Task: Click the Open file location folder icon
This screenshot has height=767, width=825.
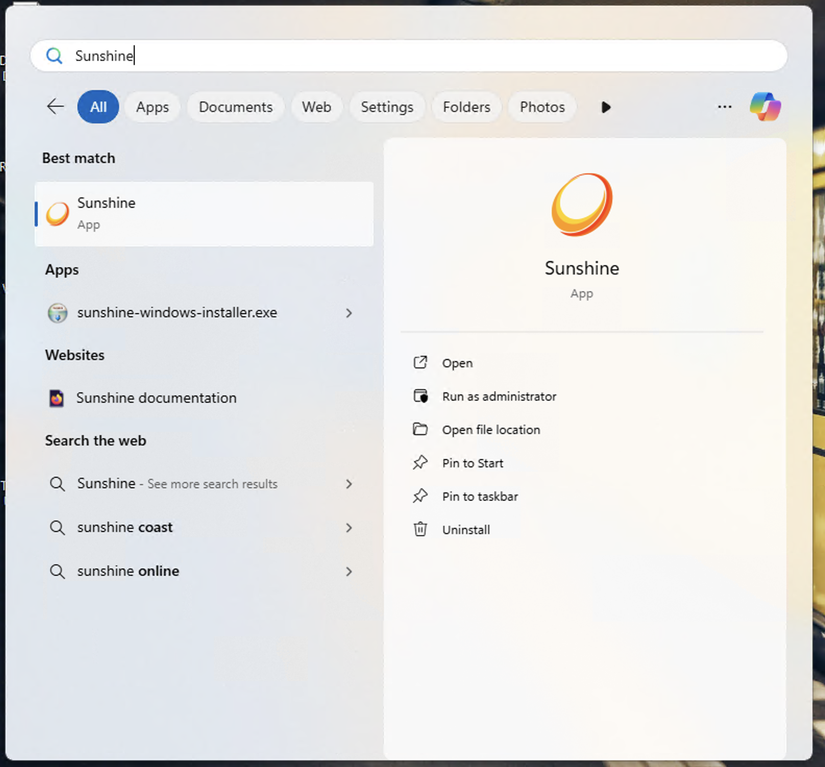Action: (421, 430)
